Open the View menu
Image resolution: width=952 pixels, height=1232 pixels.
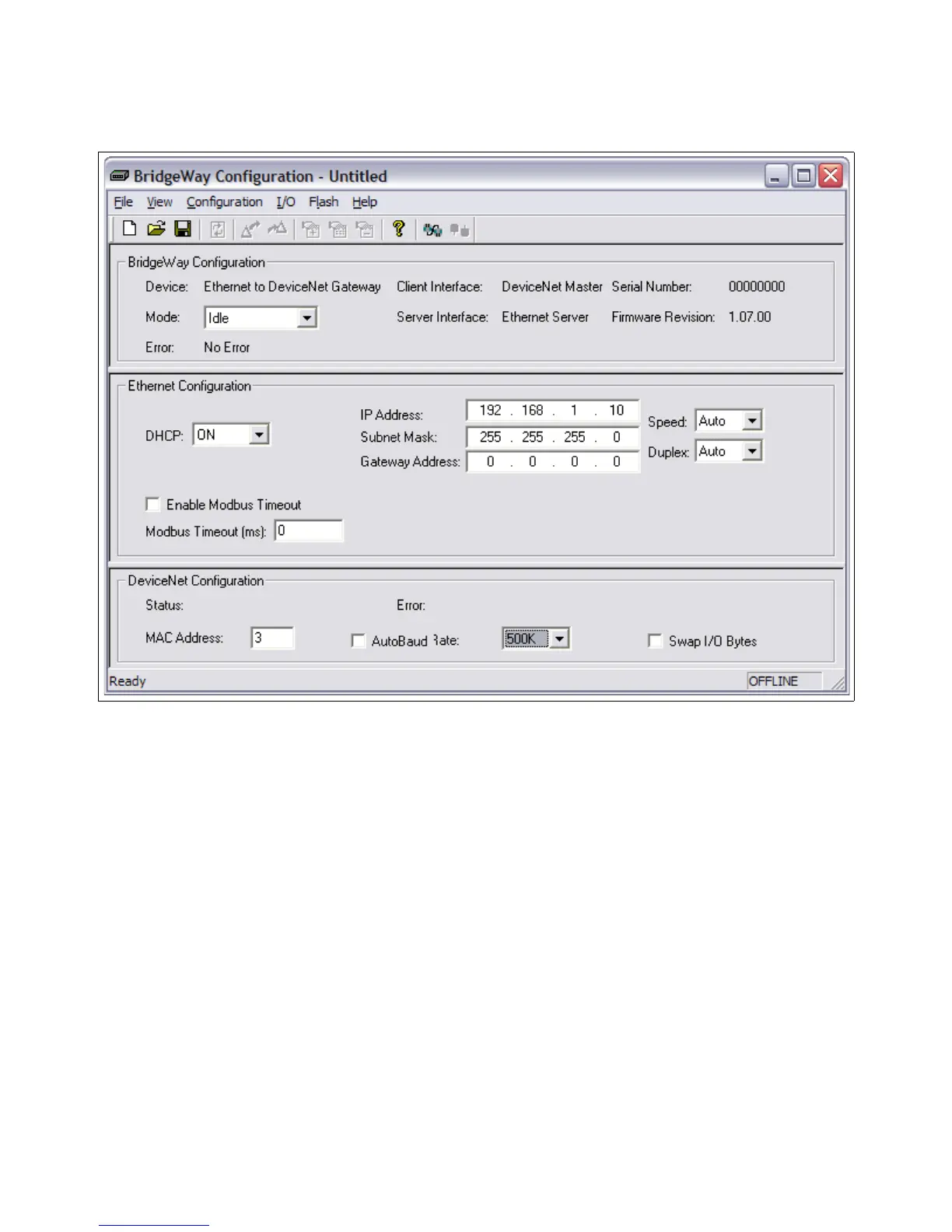pos(159,201)
